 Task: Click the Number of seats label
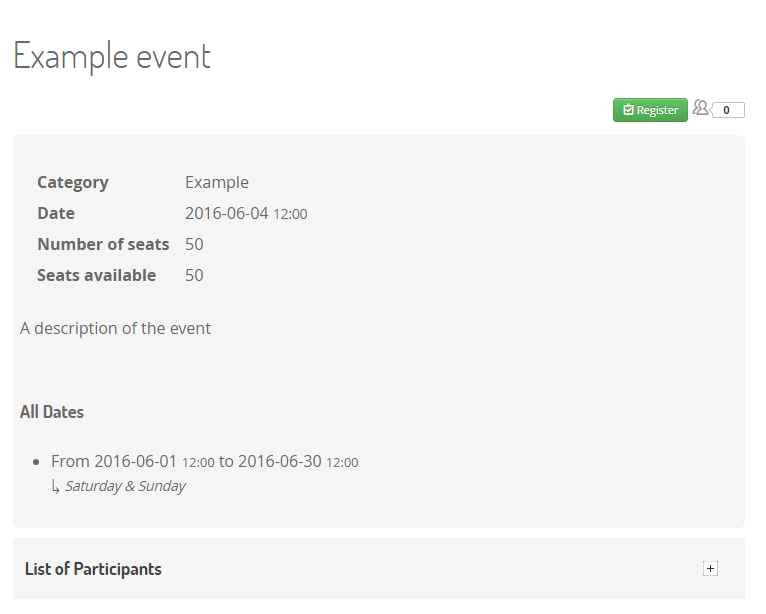(103, 244)
